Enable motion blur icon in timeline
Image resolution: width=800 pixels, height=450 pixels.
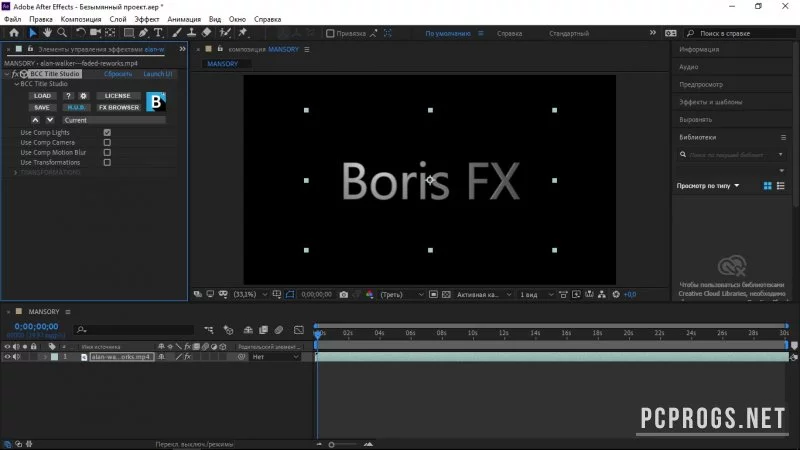pyautogui.click(x=279, y=330)
